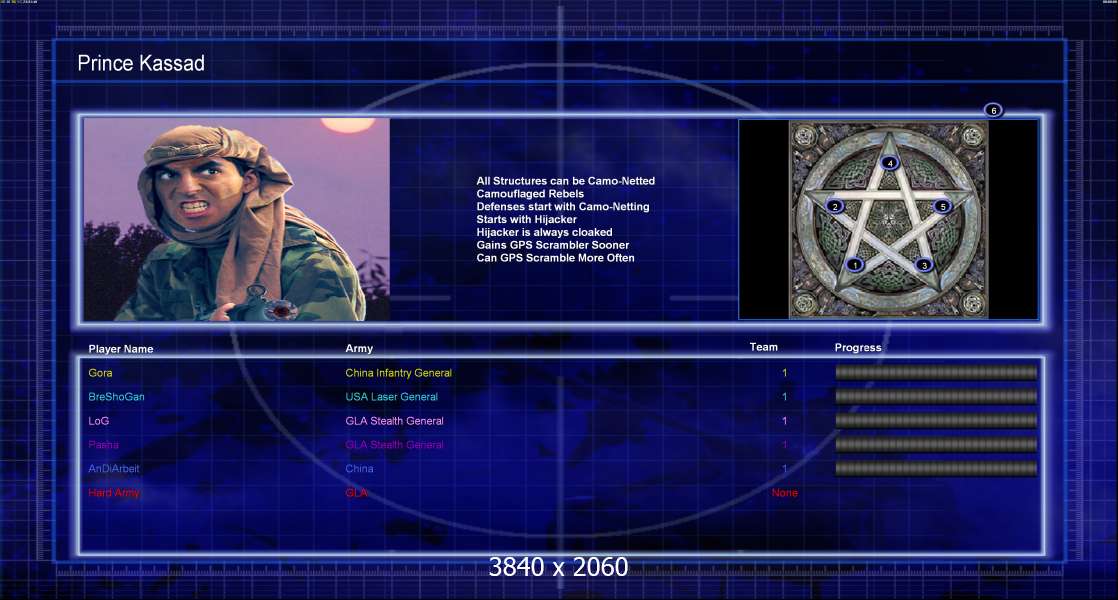Click the Team column header
The width and height of the screenshot is (1118, 600).
click(764, 347)
